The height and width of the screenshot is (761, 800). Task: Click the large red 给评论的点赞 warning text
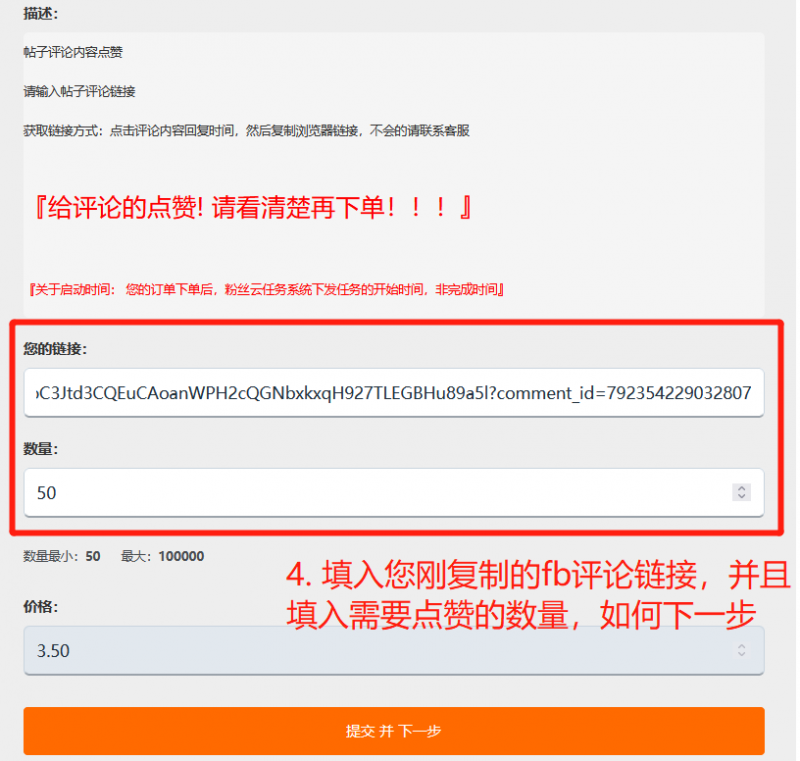click(x=252, y=207)
